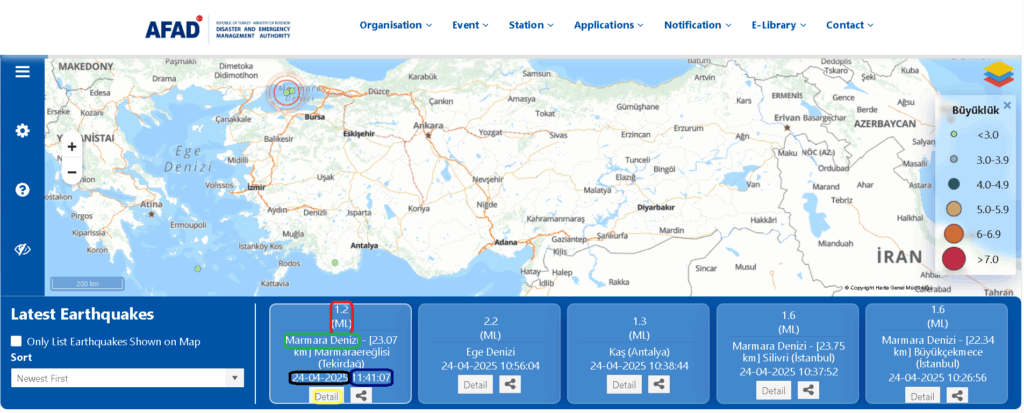Click 24-04-2025 10:37:52 timestamp
Screen dimensions: 1024x413
[787, 371]
